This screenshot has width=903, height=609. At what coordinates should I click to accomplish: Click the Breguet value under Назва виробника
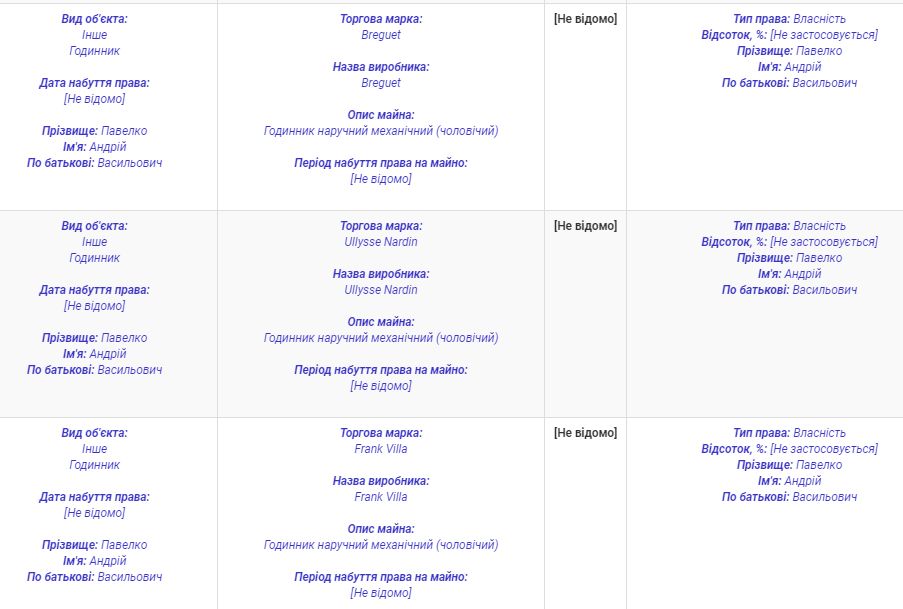[381, 83]
